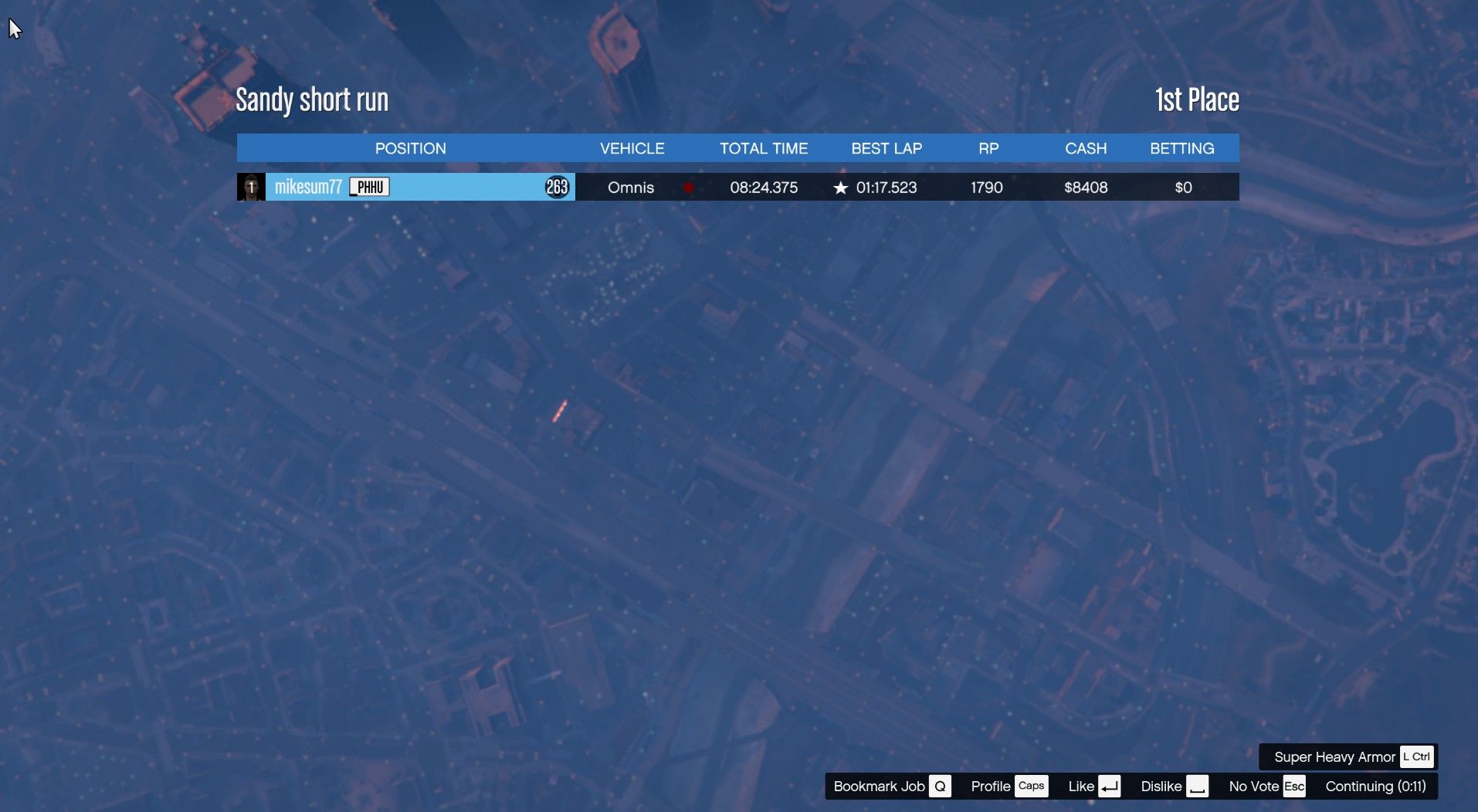Click the Caps key icon for Profile
The image size is (1478, 812).
point(1031,787)
